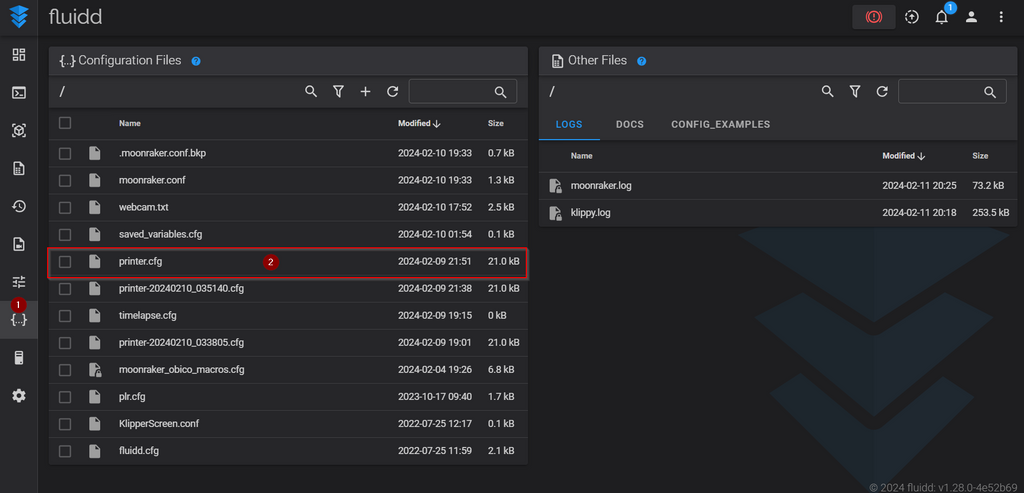
Task: Click the upload and print icon in header
Action: pyautogui.click(x=912, y=17)
